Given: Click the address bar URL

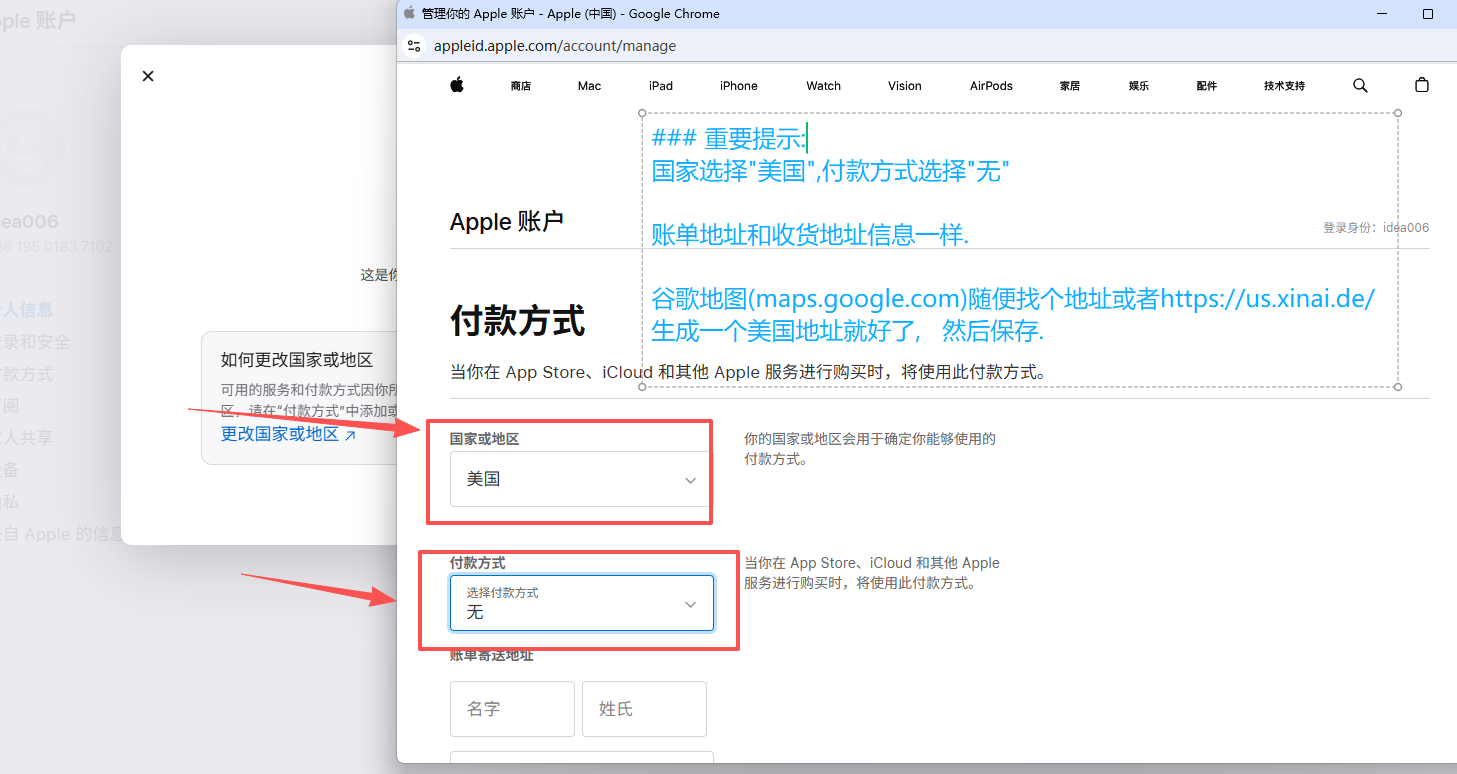Looking at the screenshot, I should click(x=555, y=46).
